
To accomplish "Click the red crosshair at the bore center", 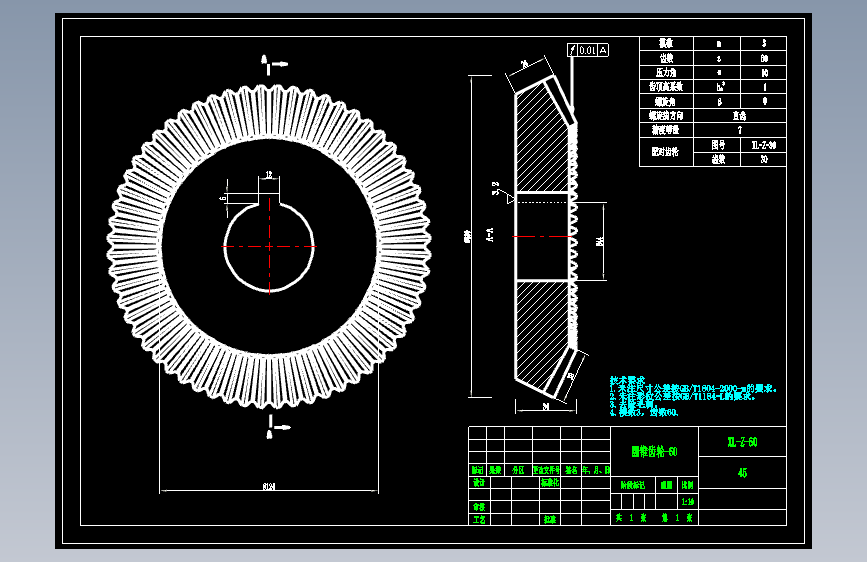I will tap(269, 246).
